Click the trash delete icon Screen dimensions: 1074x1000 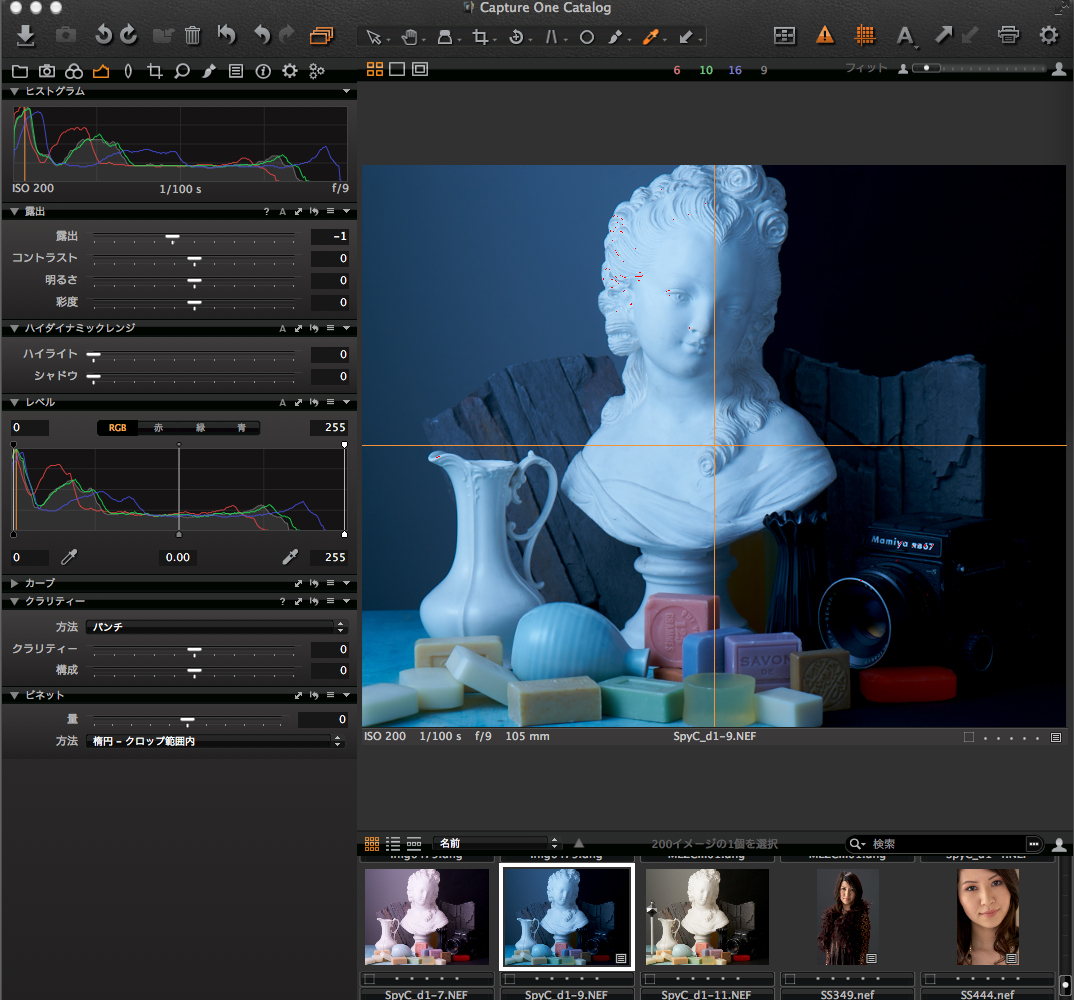pyautogui.click(x=192, y=36)
